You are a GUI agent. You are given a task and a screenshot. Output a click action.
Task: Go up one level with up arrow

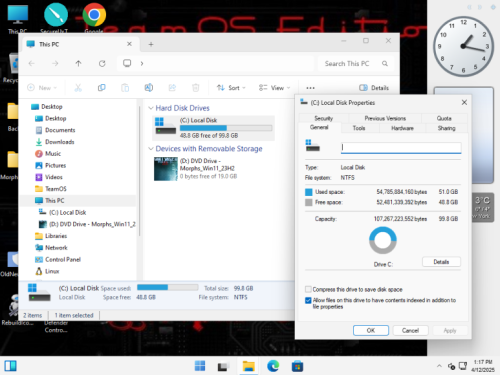(78, 63)
